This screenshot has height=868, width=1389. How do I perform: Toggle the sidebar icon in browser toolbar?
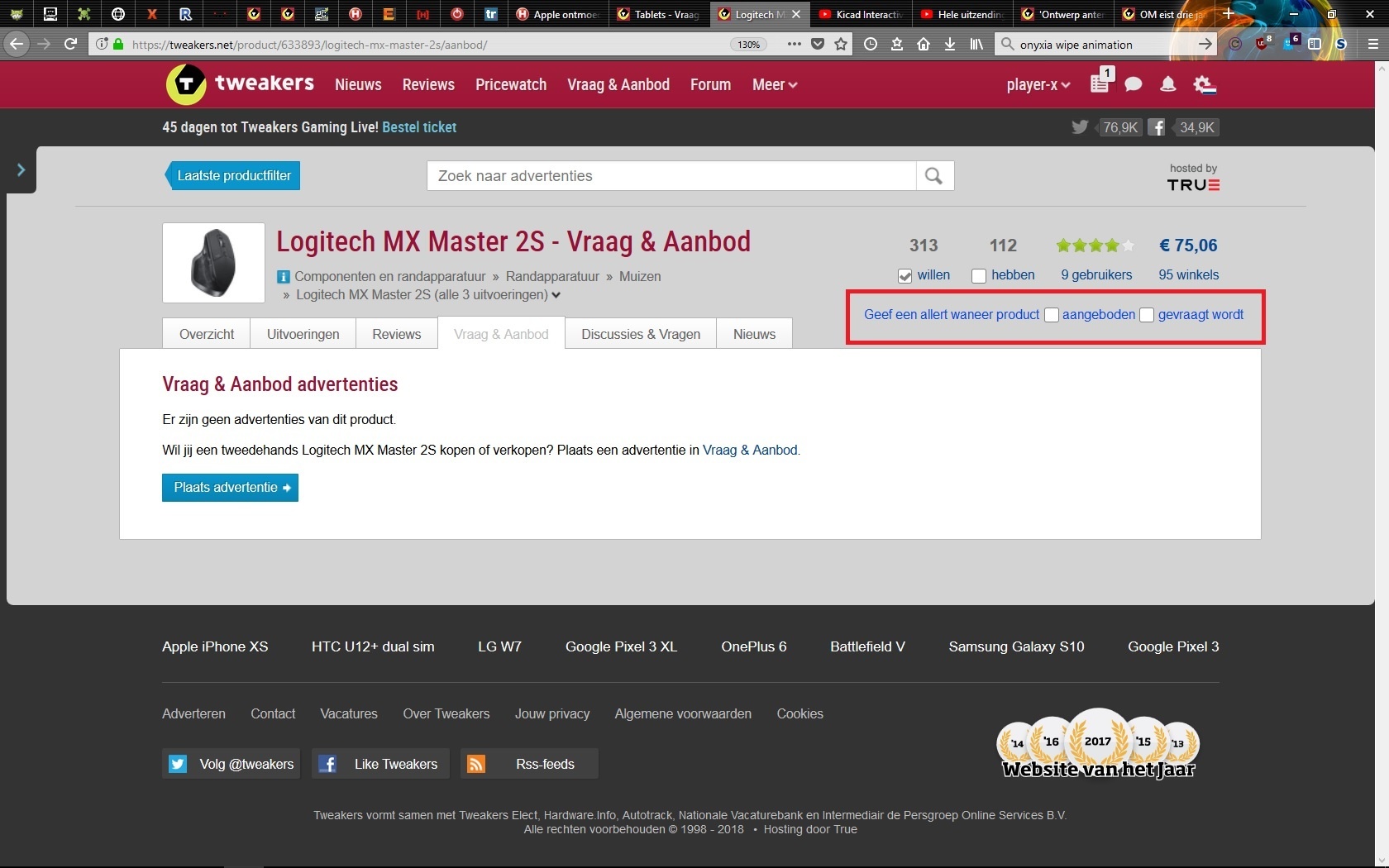pos(1315,45)
